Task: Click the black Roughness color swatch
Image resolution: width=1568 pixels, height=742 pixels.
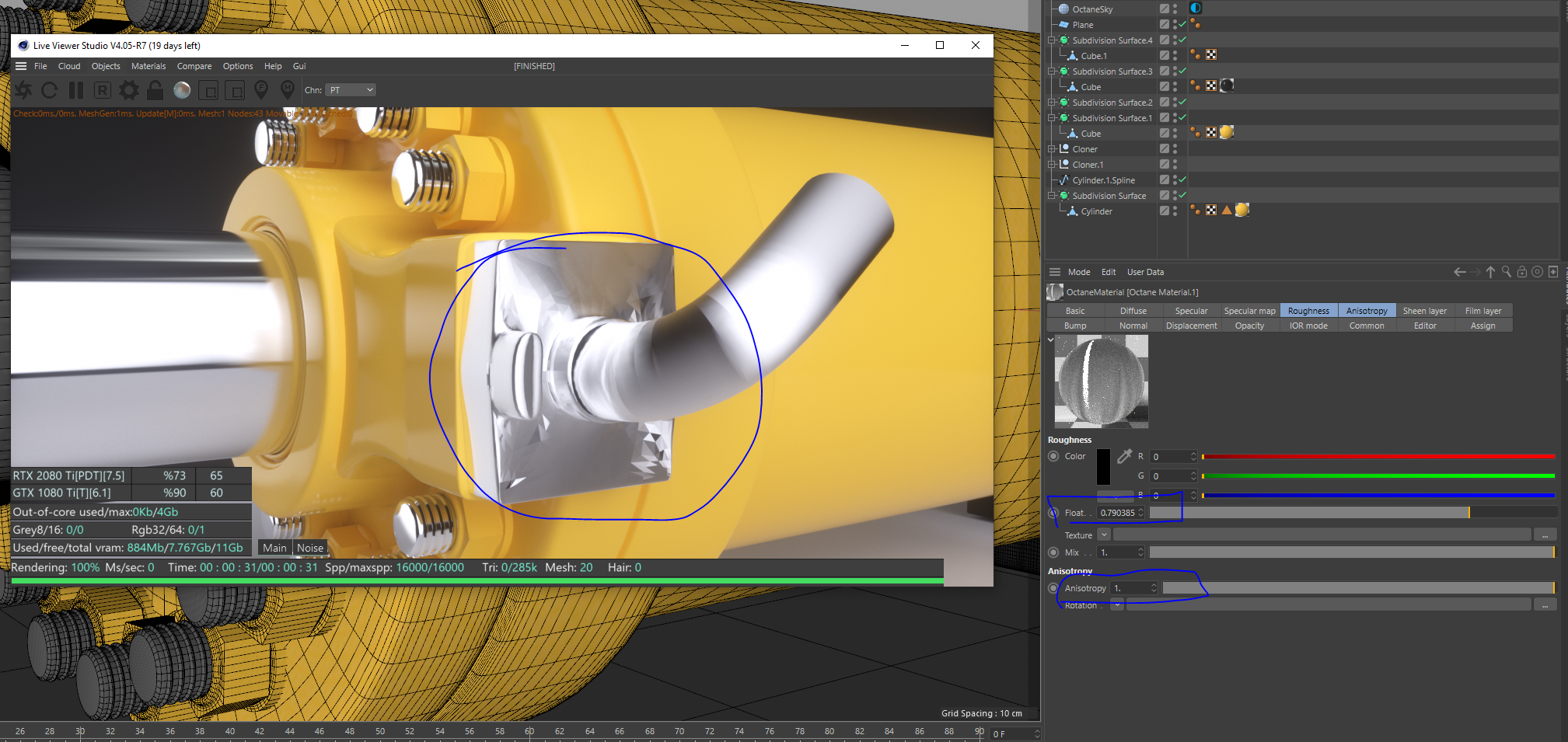Action: [1103, 467]
